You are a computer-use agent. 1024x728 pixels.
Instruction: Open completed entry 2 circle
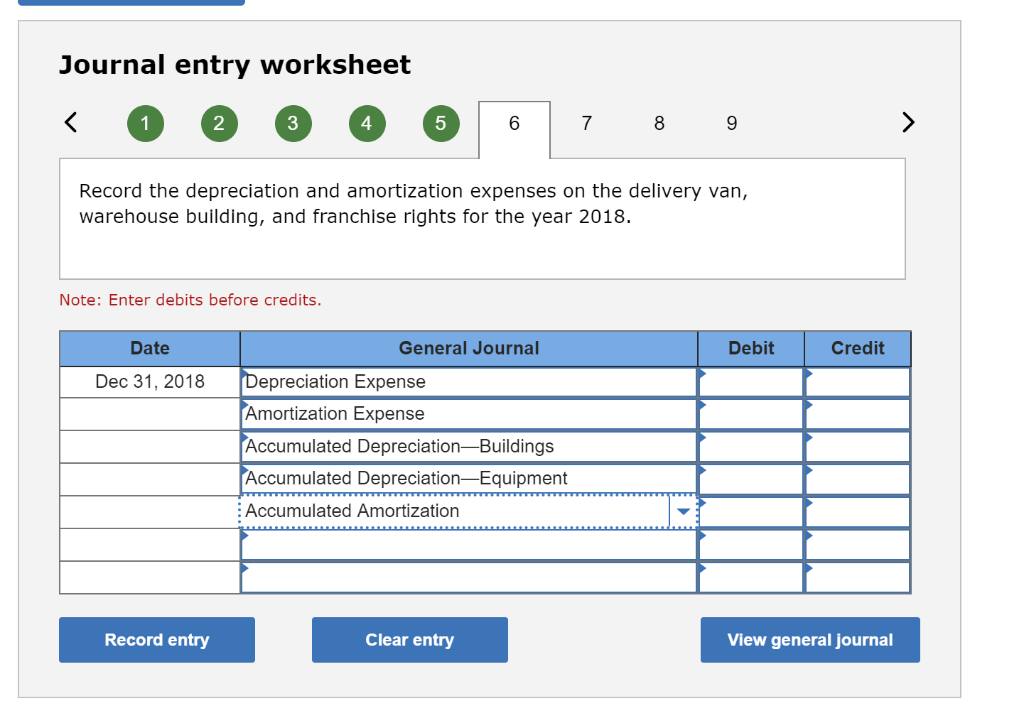(219, 123)
